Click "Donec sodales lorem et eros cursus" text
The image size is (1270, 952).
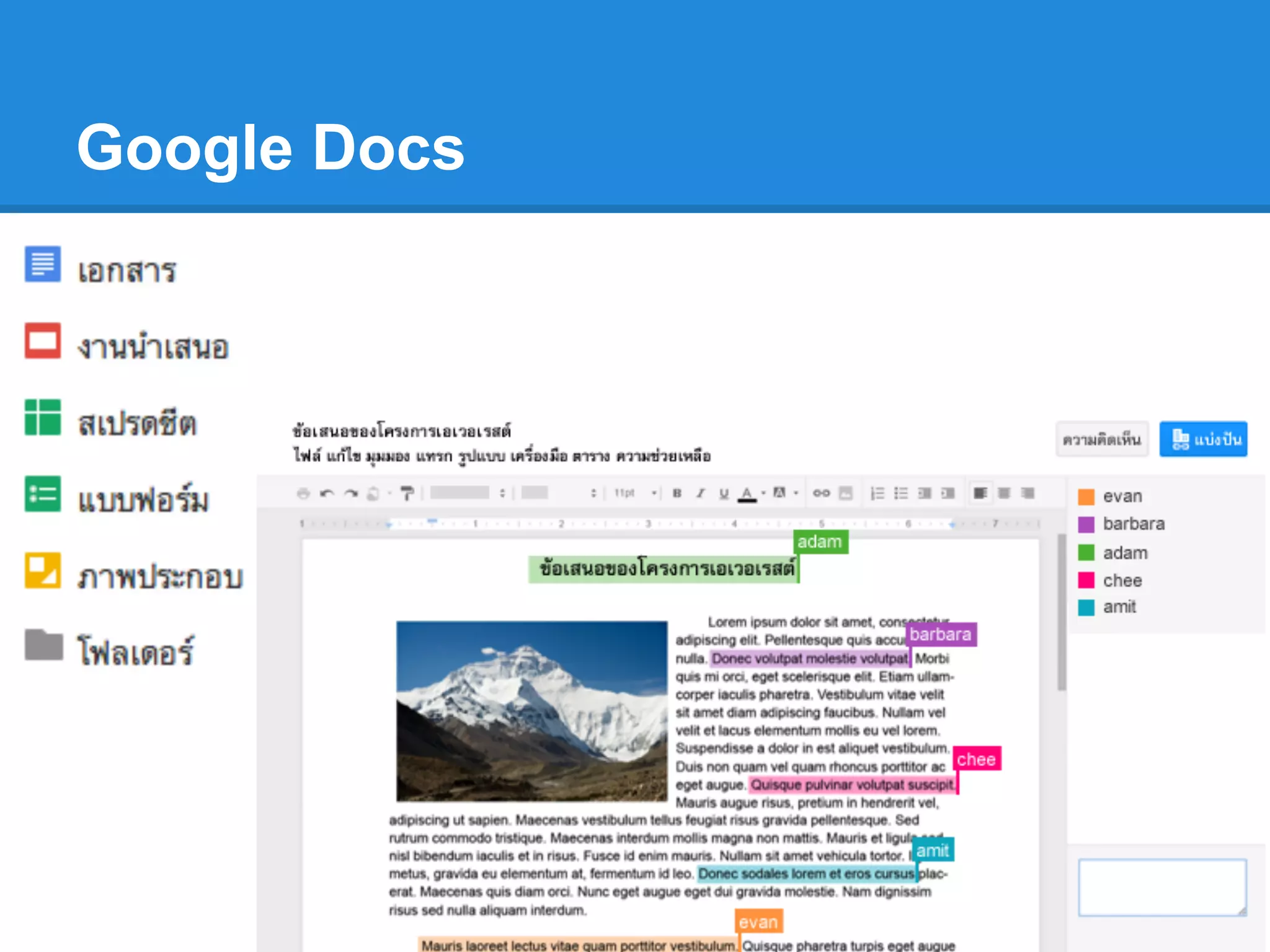(x=806, y=873)
